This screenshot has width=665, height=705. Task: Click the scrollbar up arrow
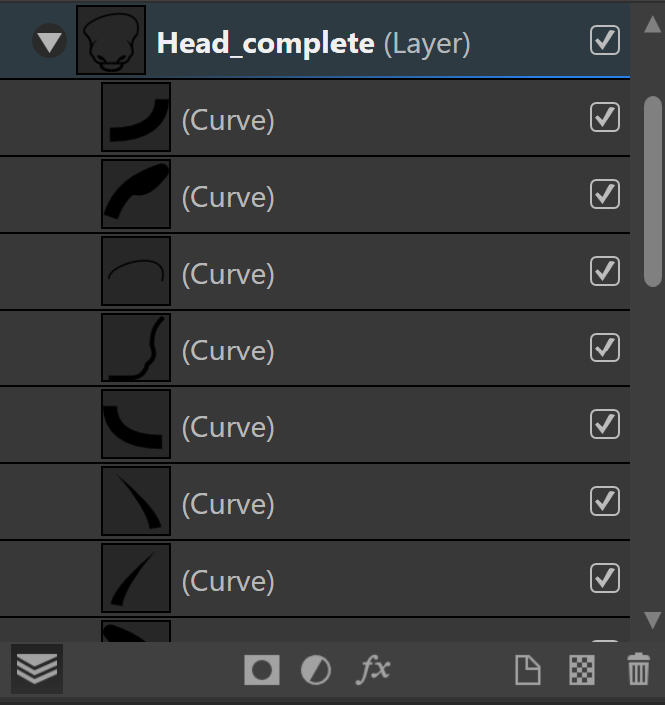(653, 24)
